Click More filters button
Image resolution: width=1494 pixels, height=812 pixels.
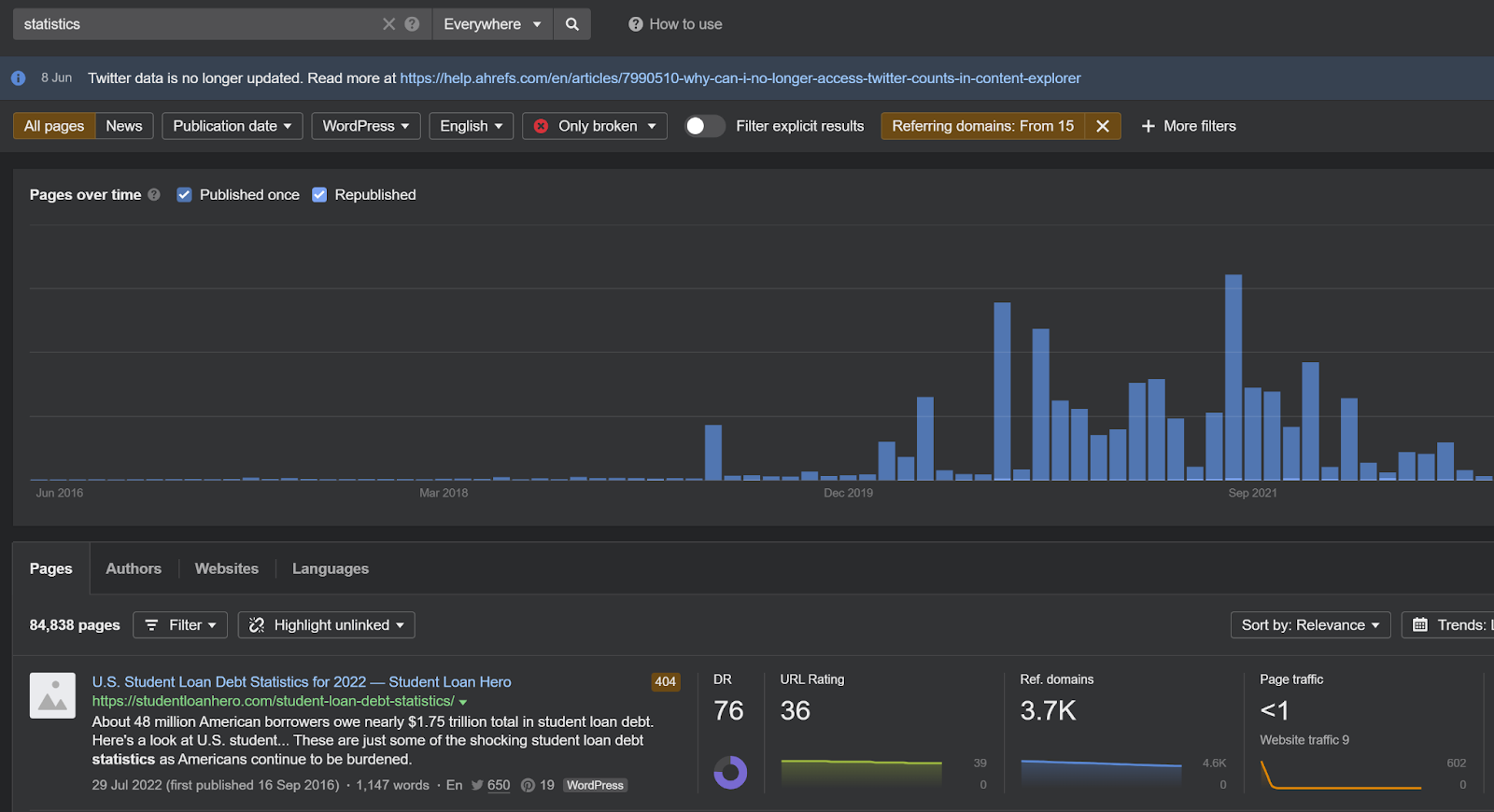pyautogui.click(x=1189, y=126)
